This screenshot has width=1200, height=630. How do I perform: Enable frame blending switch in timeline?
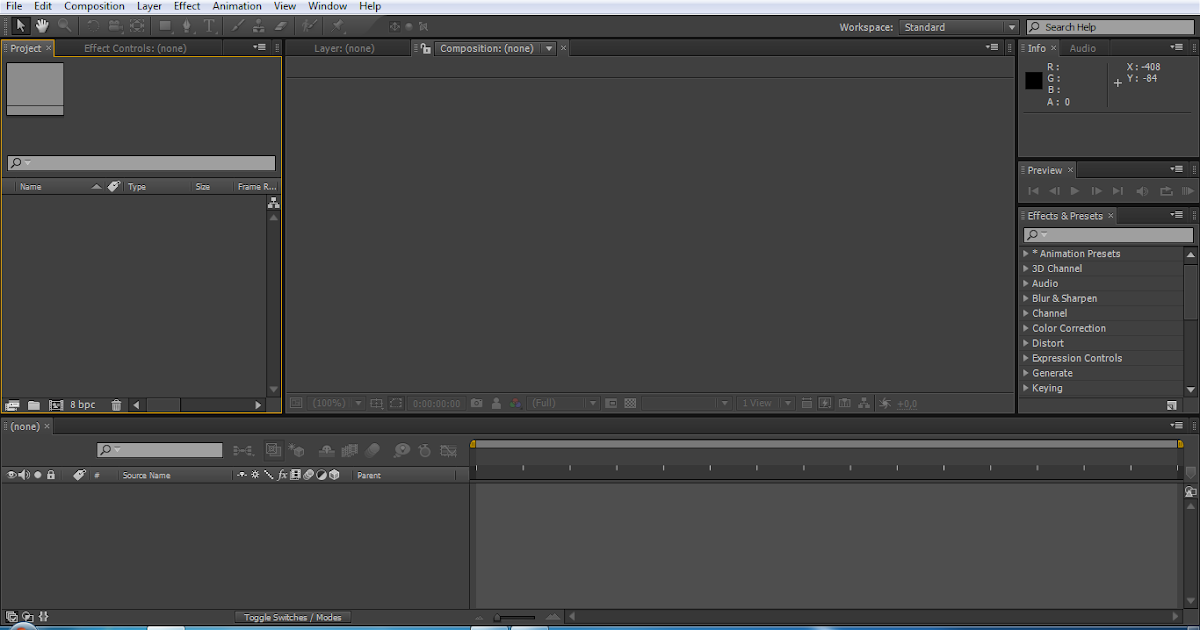[350, 451]
